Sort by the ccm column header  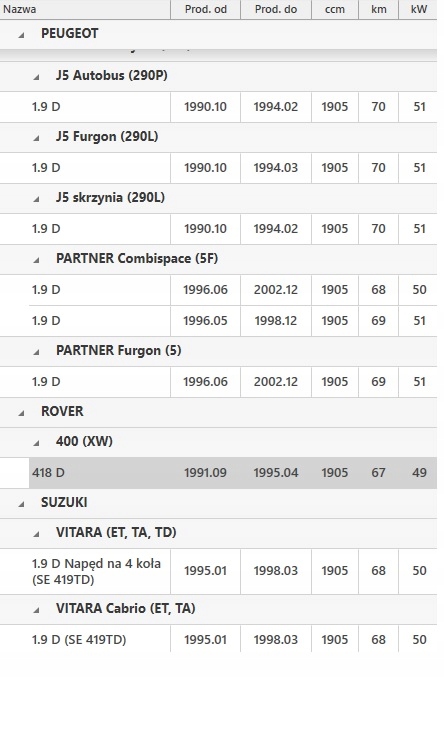tap(335, 9)
